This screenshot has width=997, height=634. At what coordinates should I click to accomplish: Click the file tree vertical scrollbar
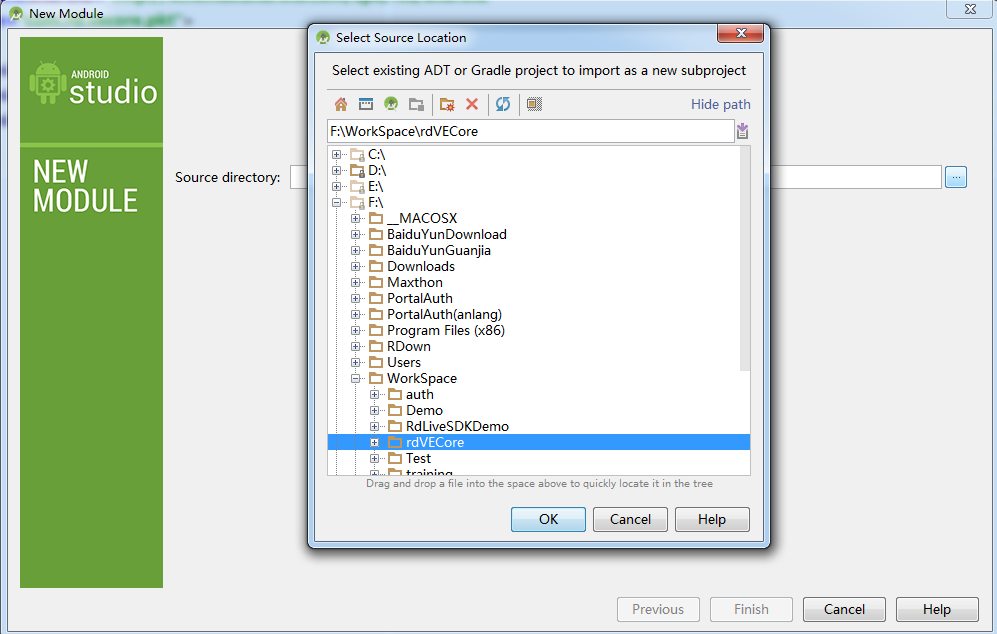pyautogui.click(x=745, y=259)
